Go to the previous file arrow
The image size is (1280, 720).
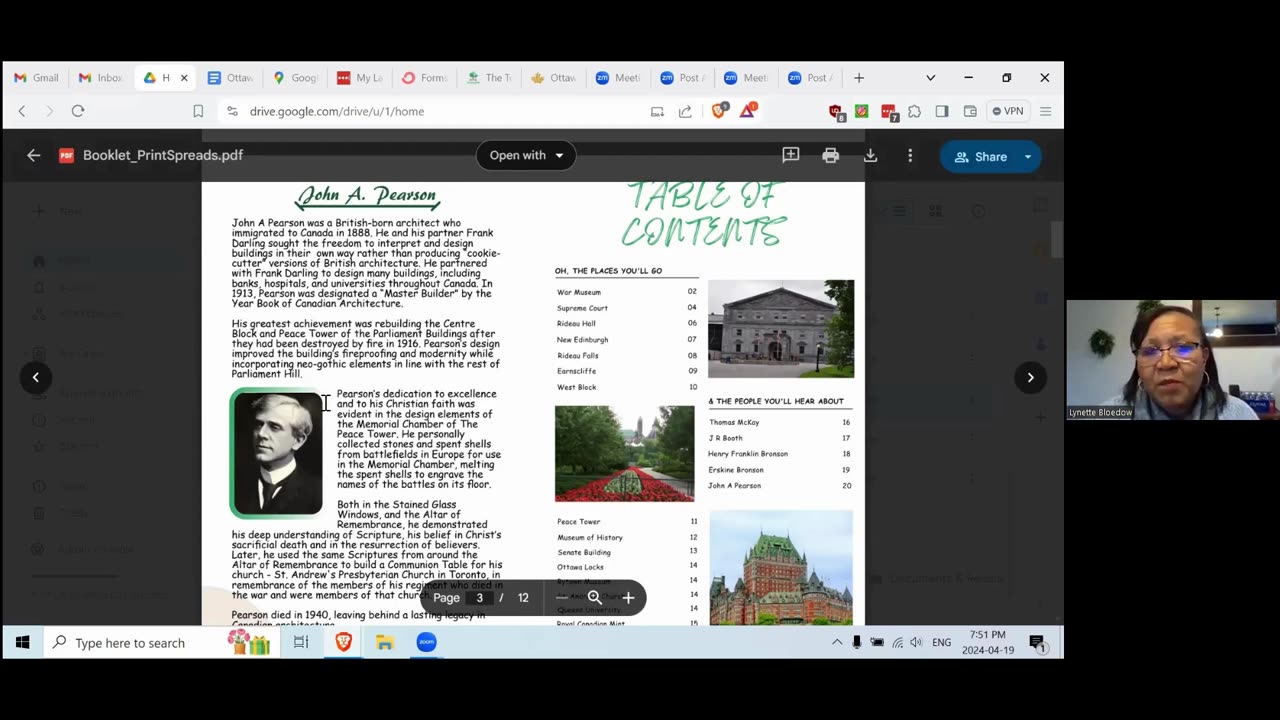coord(35,377)
